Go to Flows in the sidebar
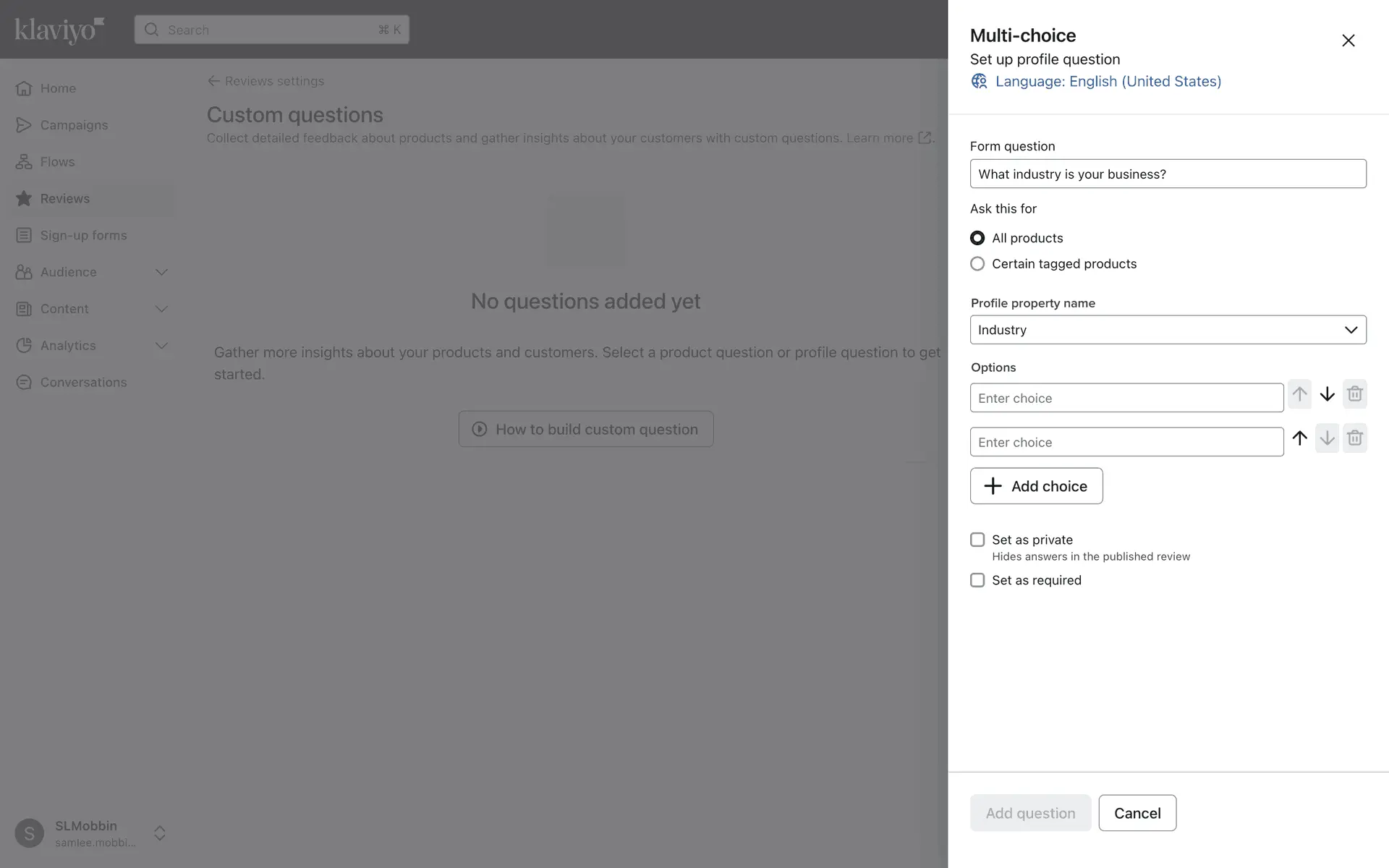 (x=57, y=162)
